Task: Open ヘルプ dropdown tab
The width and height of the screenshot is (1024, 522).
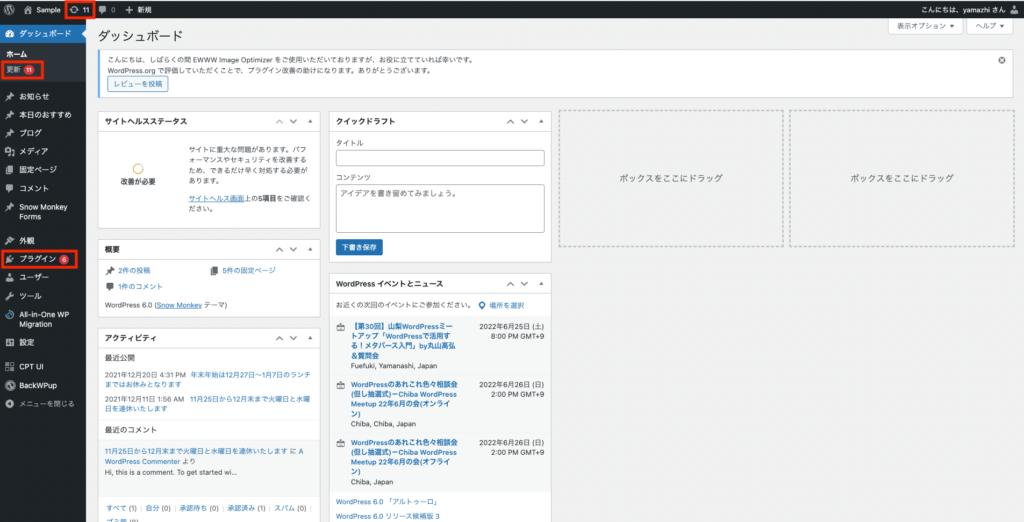Action: 989,26
